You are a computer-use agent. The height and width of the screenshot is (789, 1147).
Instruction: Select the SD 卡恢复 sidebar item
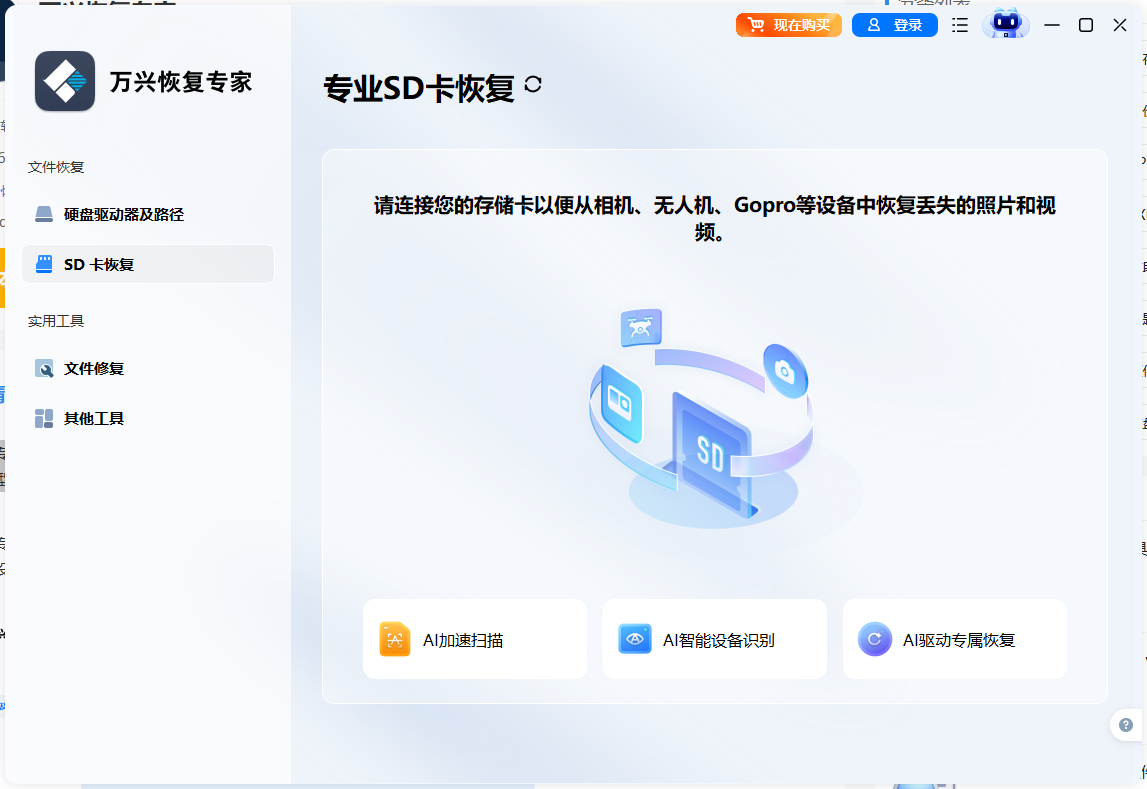pos(148,264)
